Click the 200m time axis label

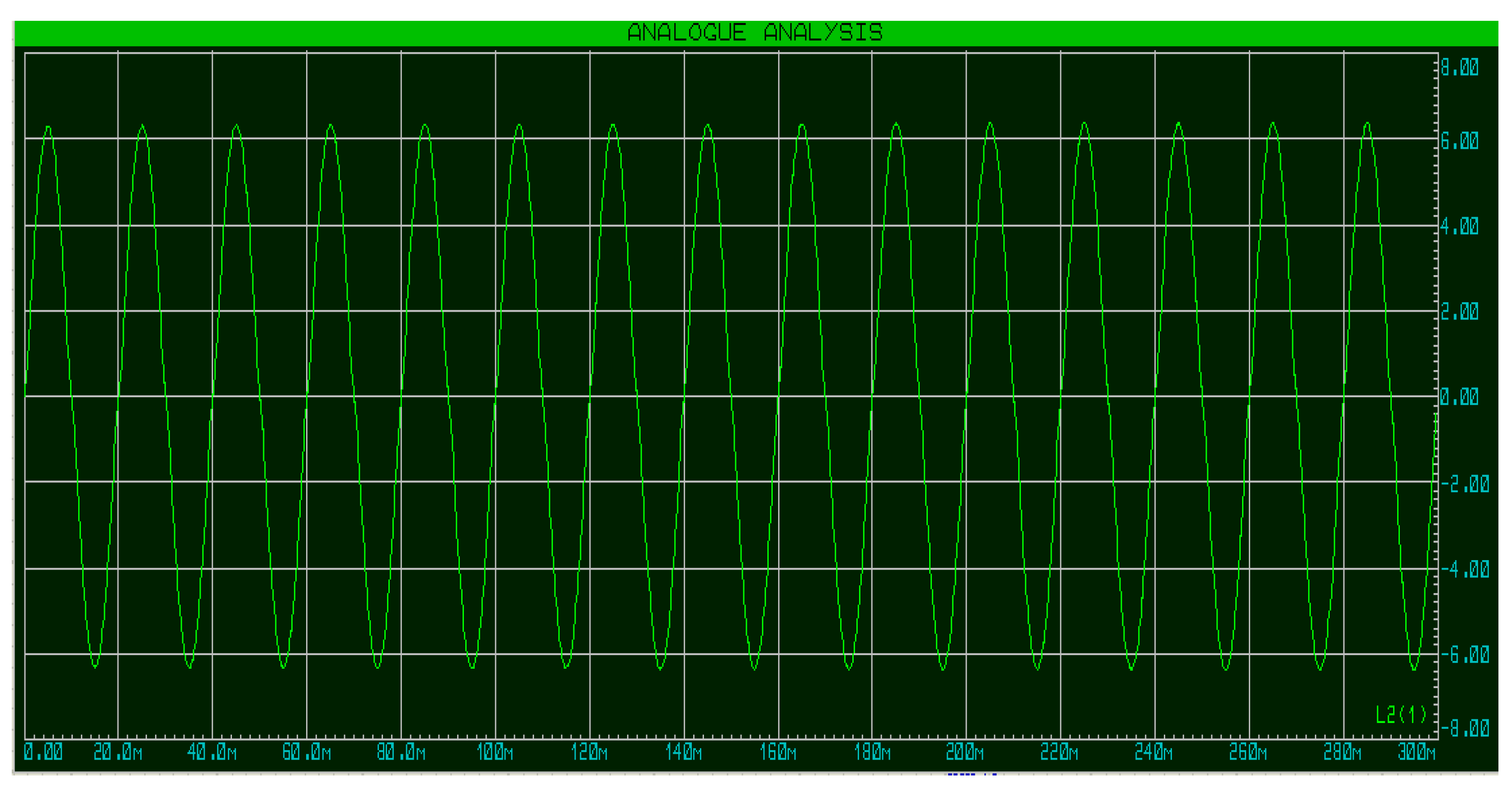[x=964, y=752]
